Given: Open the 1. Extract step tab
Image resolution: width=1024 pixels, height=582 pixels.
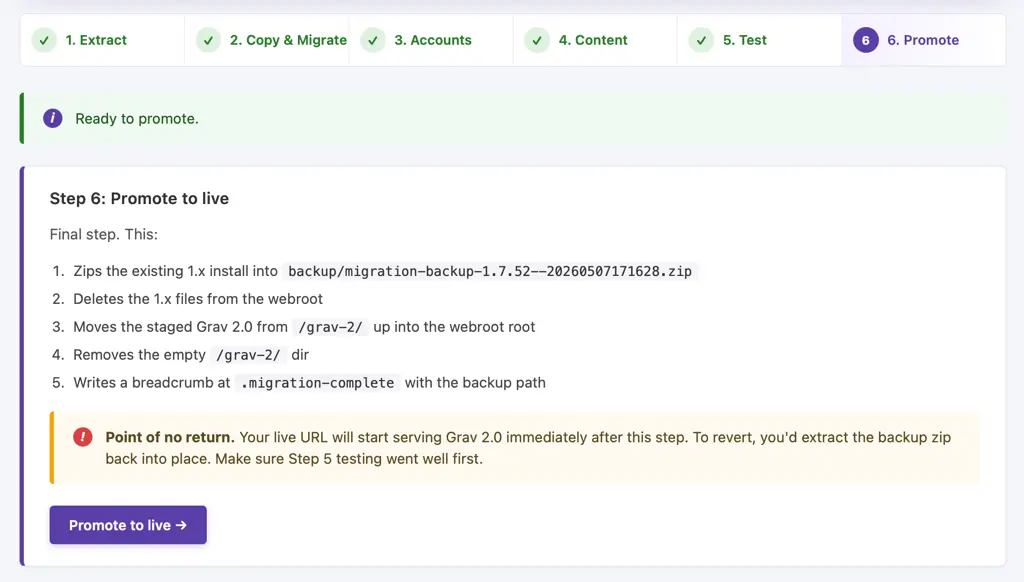Looking at the screenshot, I should (103, 40).
